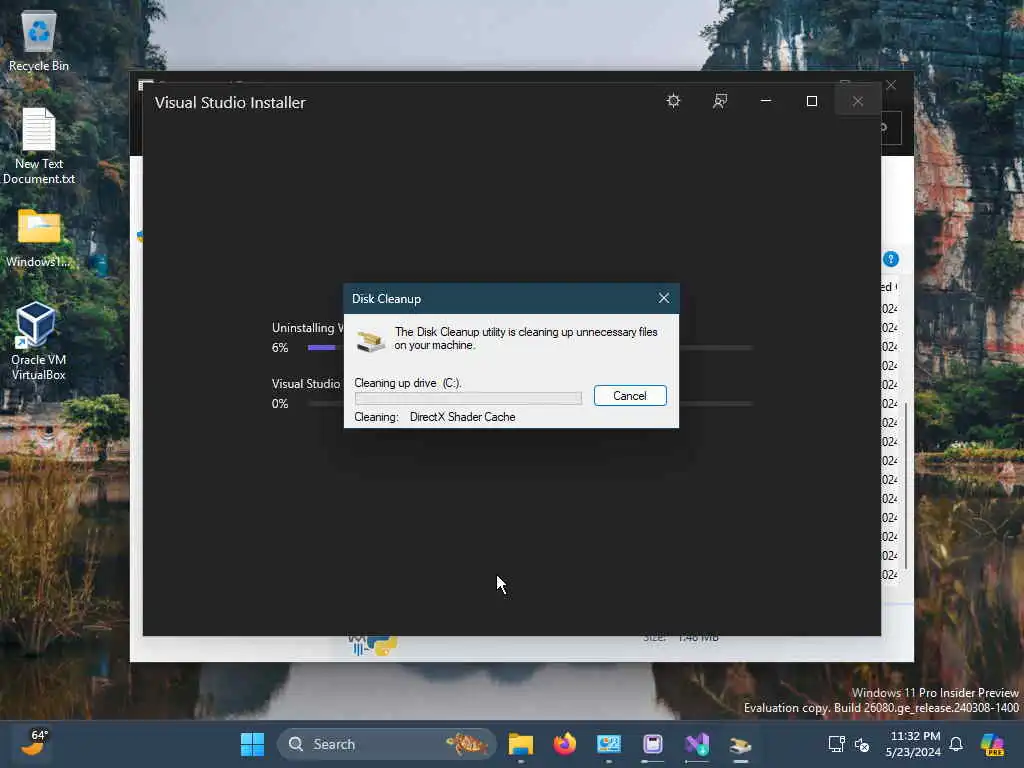Open Visual Studio Installer settings gear
The image size is (1024, 768).
[x=673, y=101]
